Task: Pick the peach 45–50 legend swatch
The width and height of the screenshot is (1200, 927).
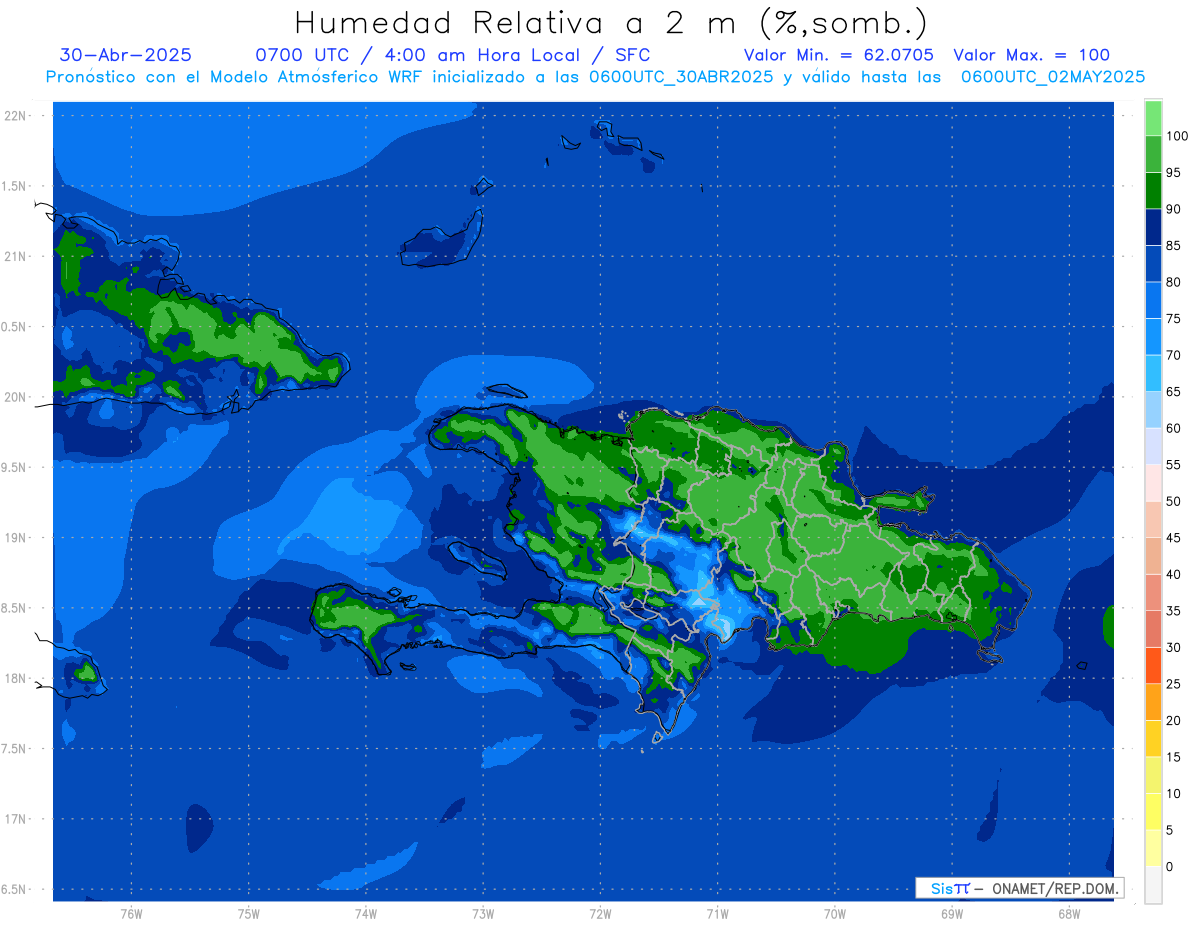Action: pos(1153,520)
